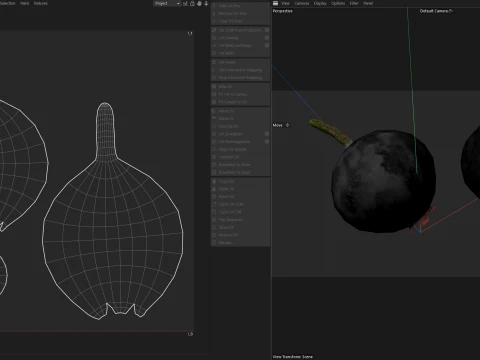
Task: Choose Align UV Islands
Action: 240,149
